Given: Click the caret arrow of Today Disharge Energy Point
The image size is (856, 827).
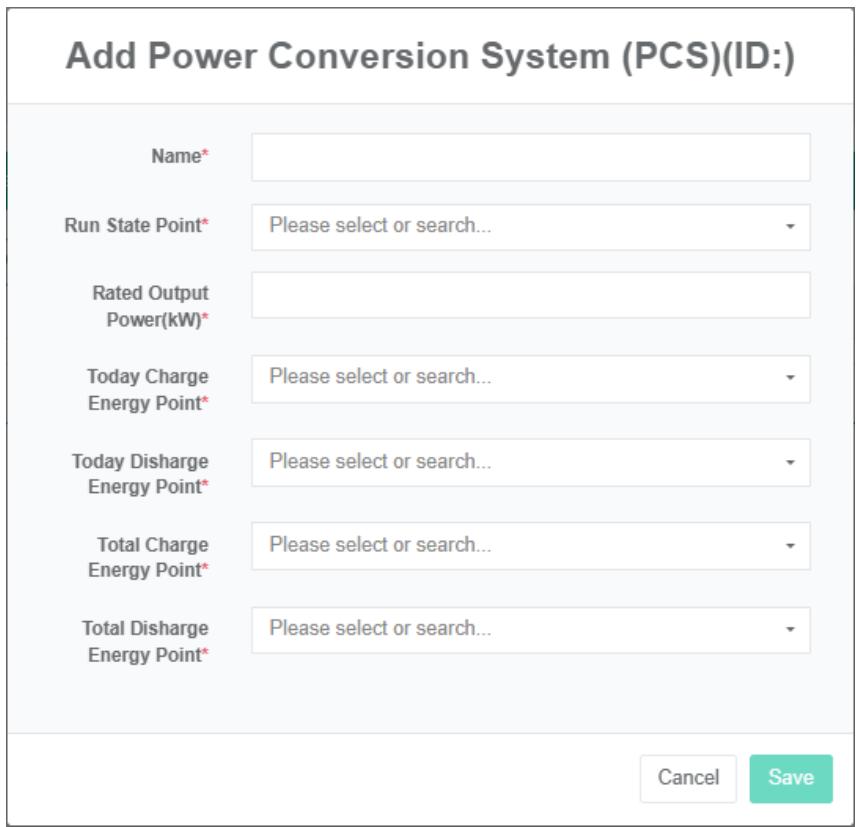Looking at the screenshot, I should click(790, 463).
